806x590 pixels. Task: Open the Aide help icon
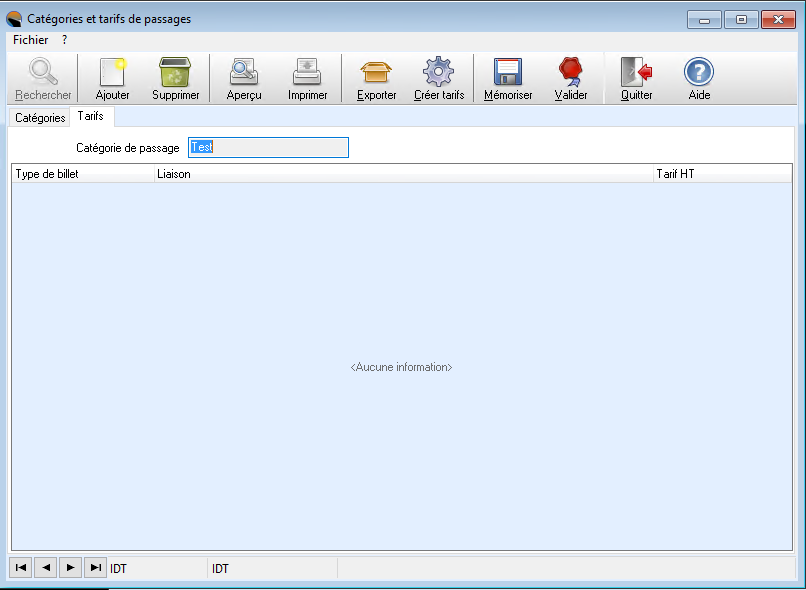(698, 78)
